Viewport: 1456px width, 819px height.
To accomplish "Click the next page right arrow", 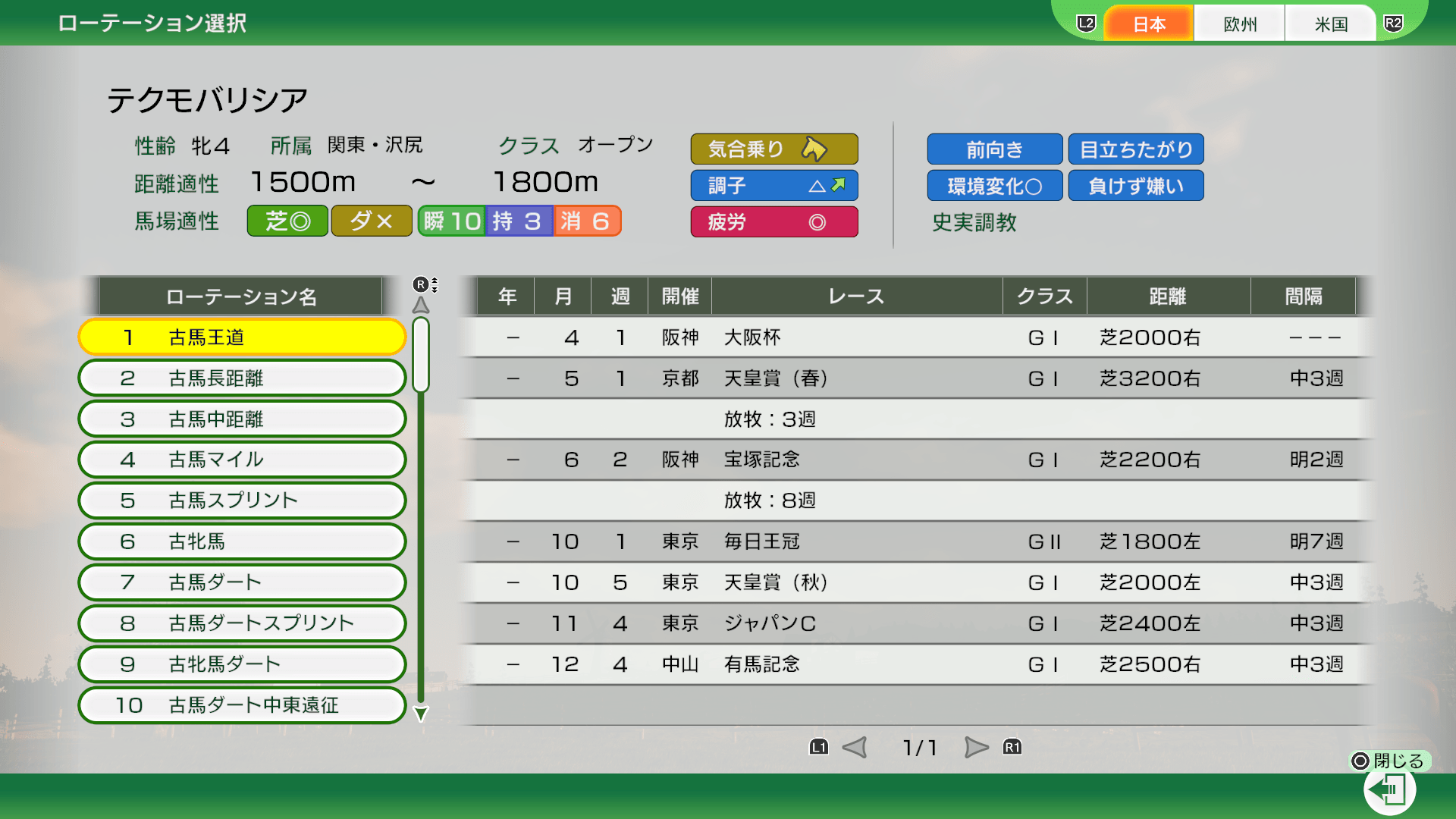I will (976, 748).
